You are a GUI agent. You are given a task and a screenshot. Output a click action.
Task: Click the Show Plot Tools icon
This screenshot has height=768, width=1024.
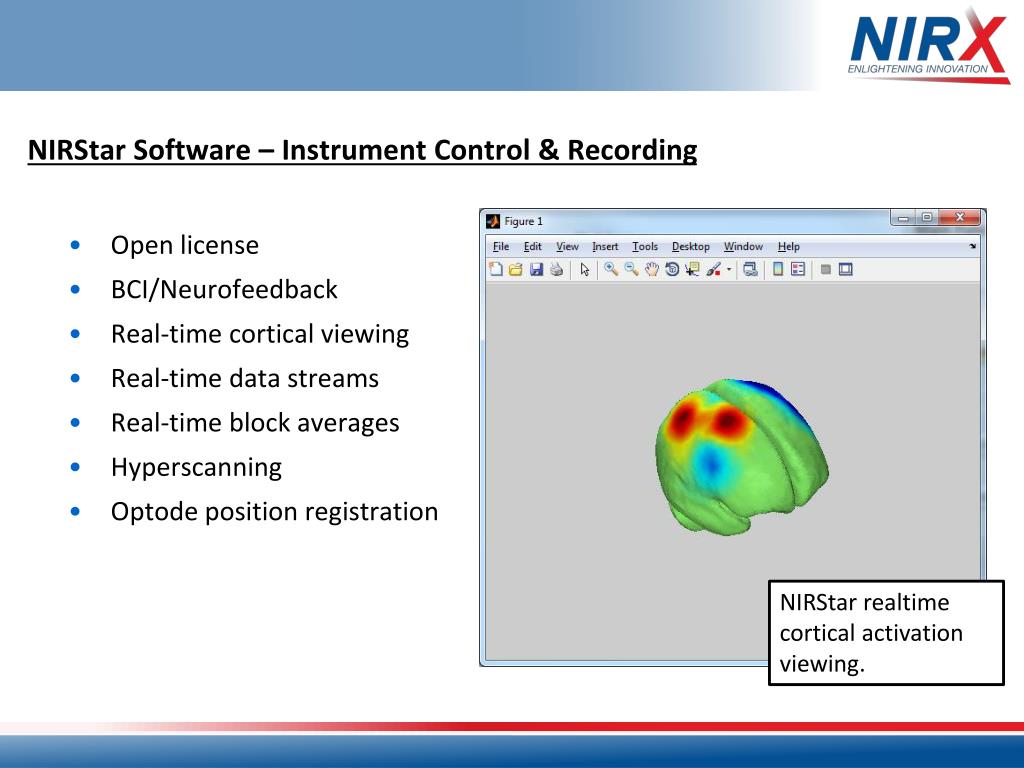tap(846, 269)
